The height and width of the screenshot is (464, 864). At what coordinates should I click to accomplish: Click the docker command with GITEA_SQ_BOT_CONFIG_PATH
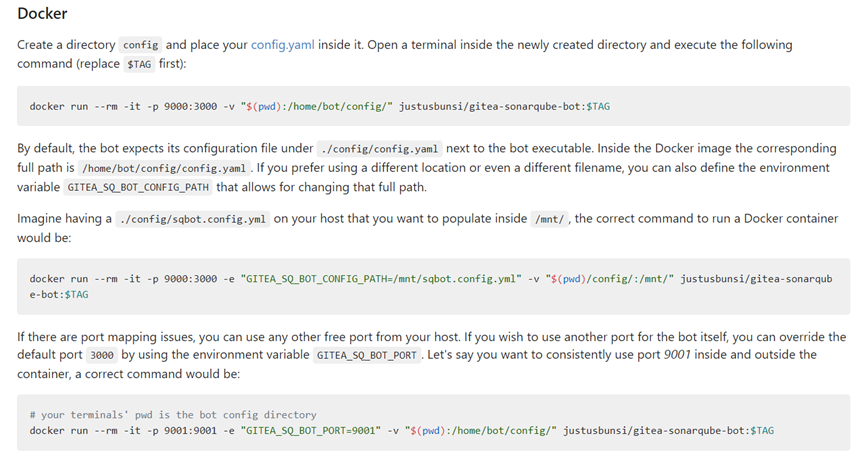(433, 287)
